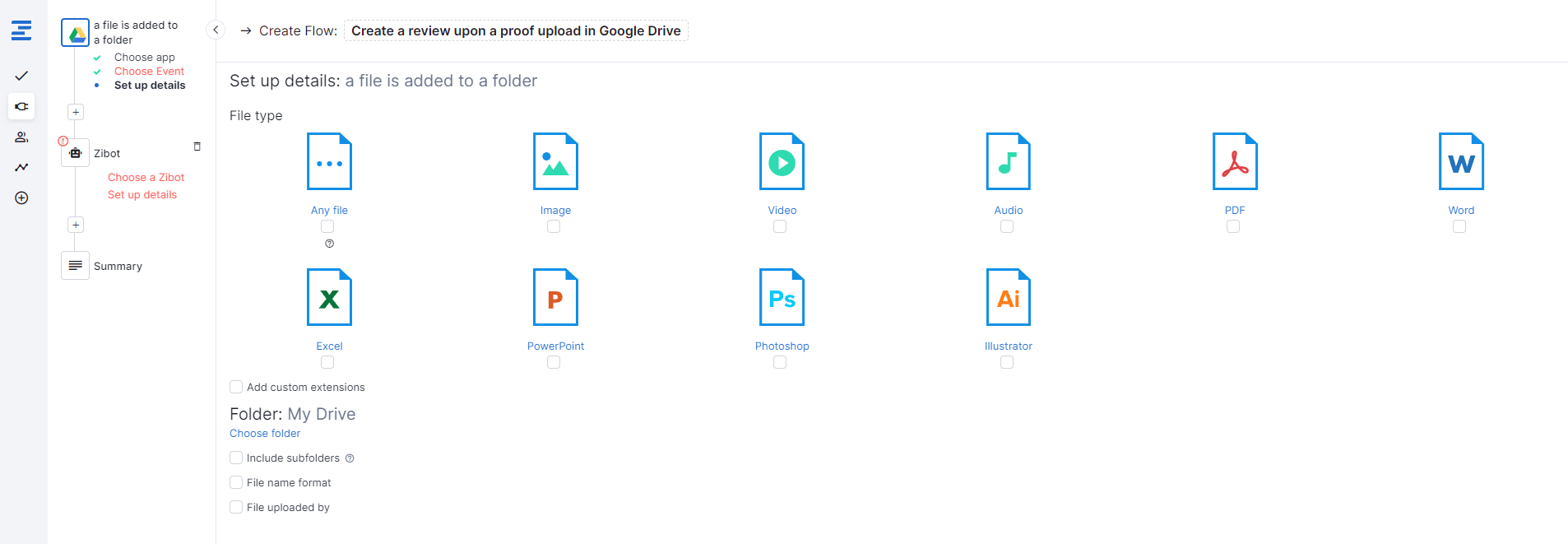The height and width of the screenshot is (544, 1568).
Task: Select the Audio file type icon
Action: click(x=1008, y=161)
